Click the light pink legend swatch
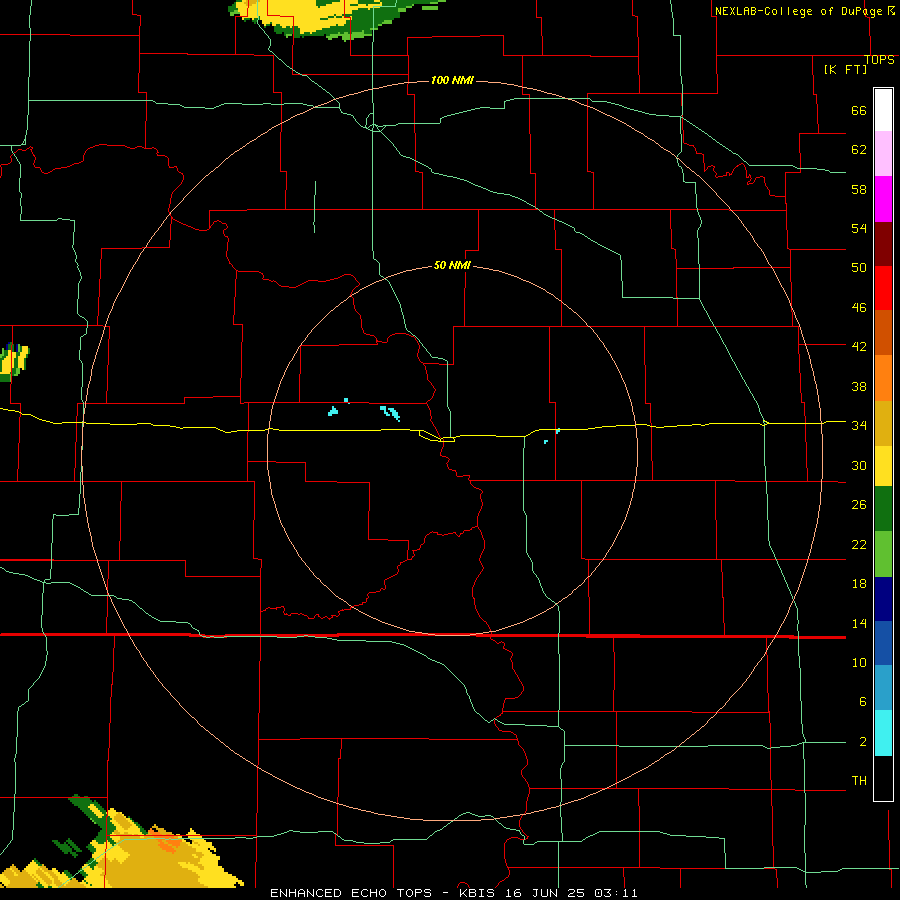 (x=883, y=153)
